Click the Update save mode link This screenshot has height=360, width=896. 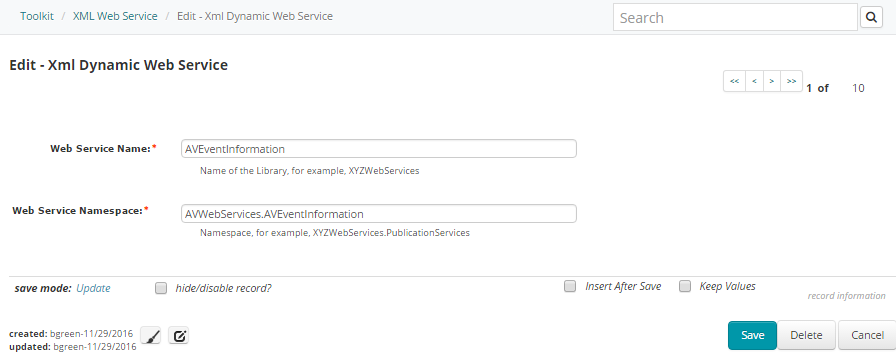(x=93, y=288)
